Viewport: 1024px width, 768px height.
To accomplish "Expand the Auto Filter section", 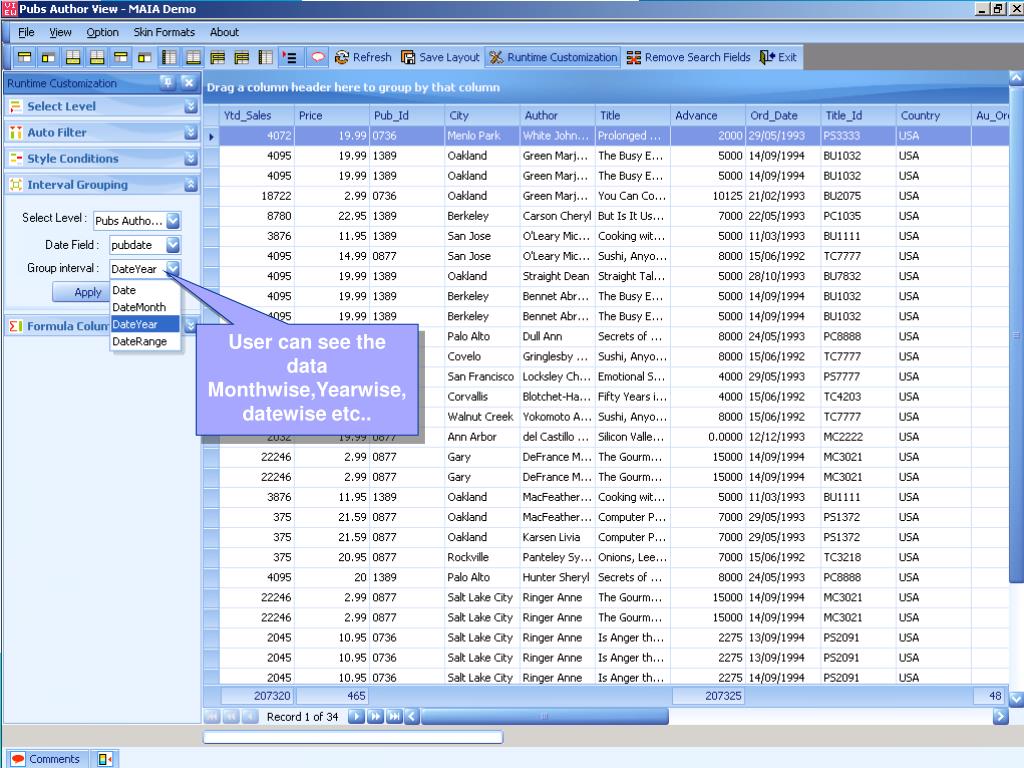I will 190,132.
